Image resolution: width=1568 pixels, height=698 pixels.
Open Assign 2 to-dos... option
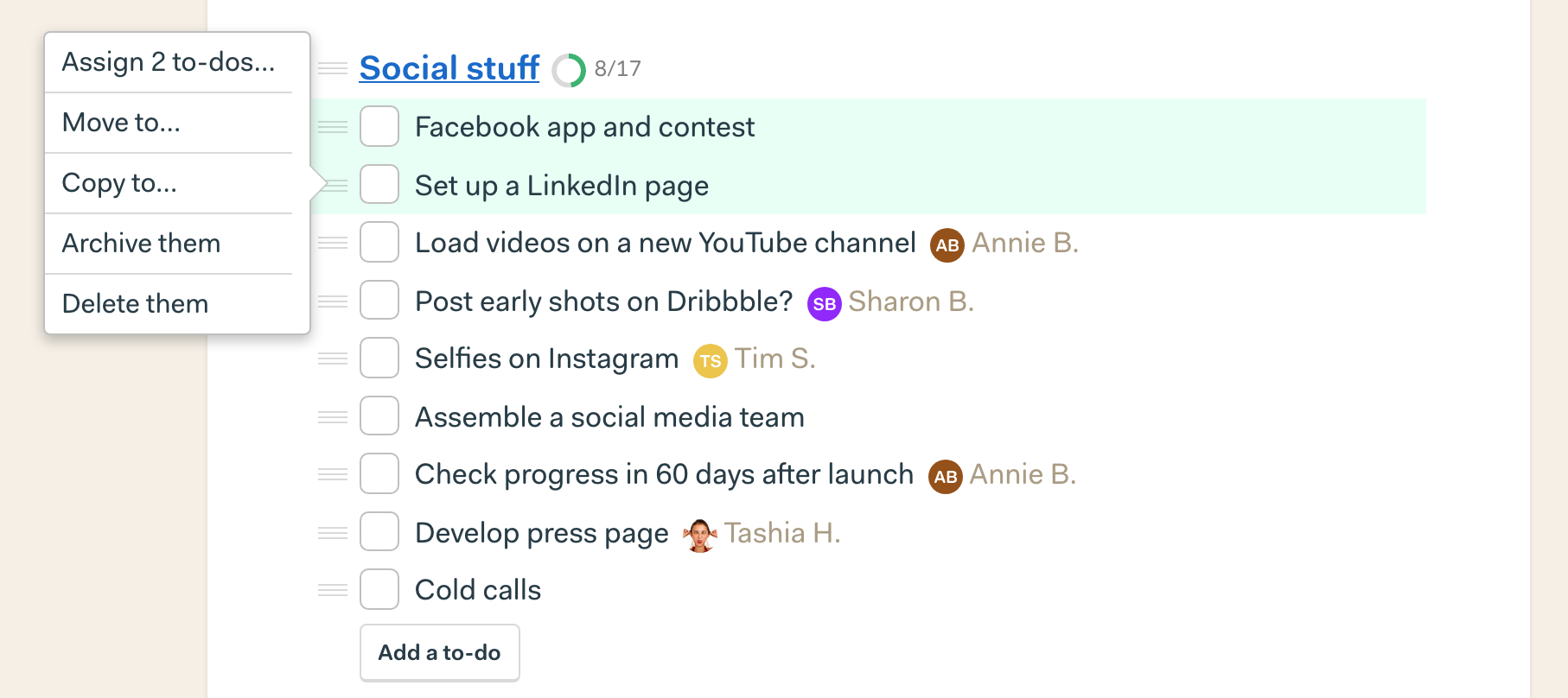tap(169, 62)
